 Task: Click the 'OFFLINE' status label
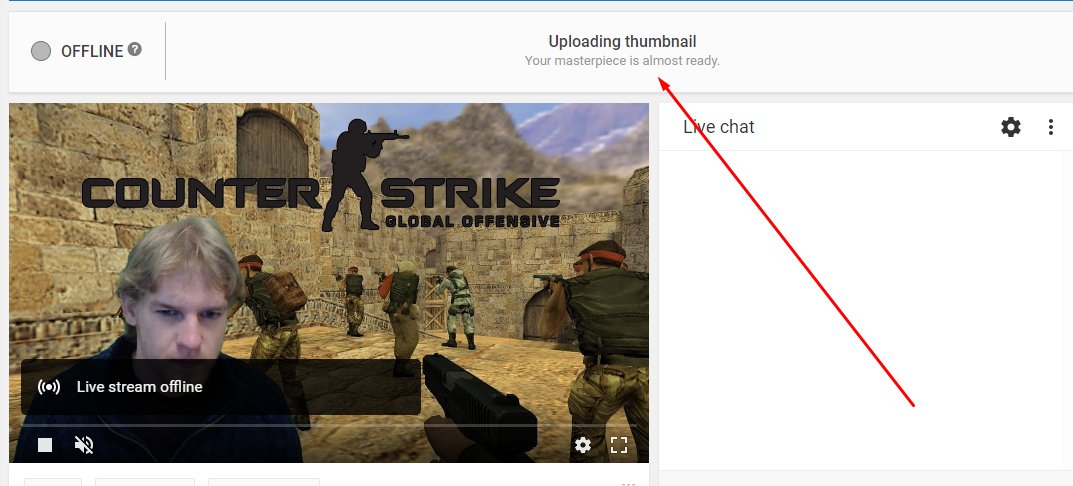coord(92,51)
